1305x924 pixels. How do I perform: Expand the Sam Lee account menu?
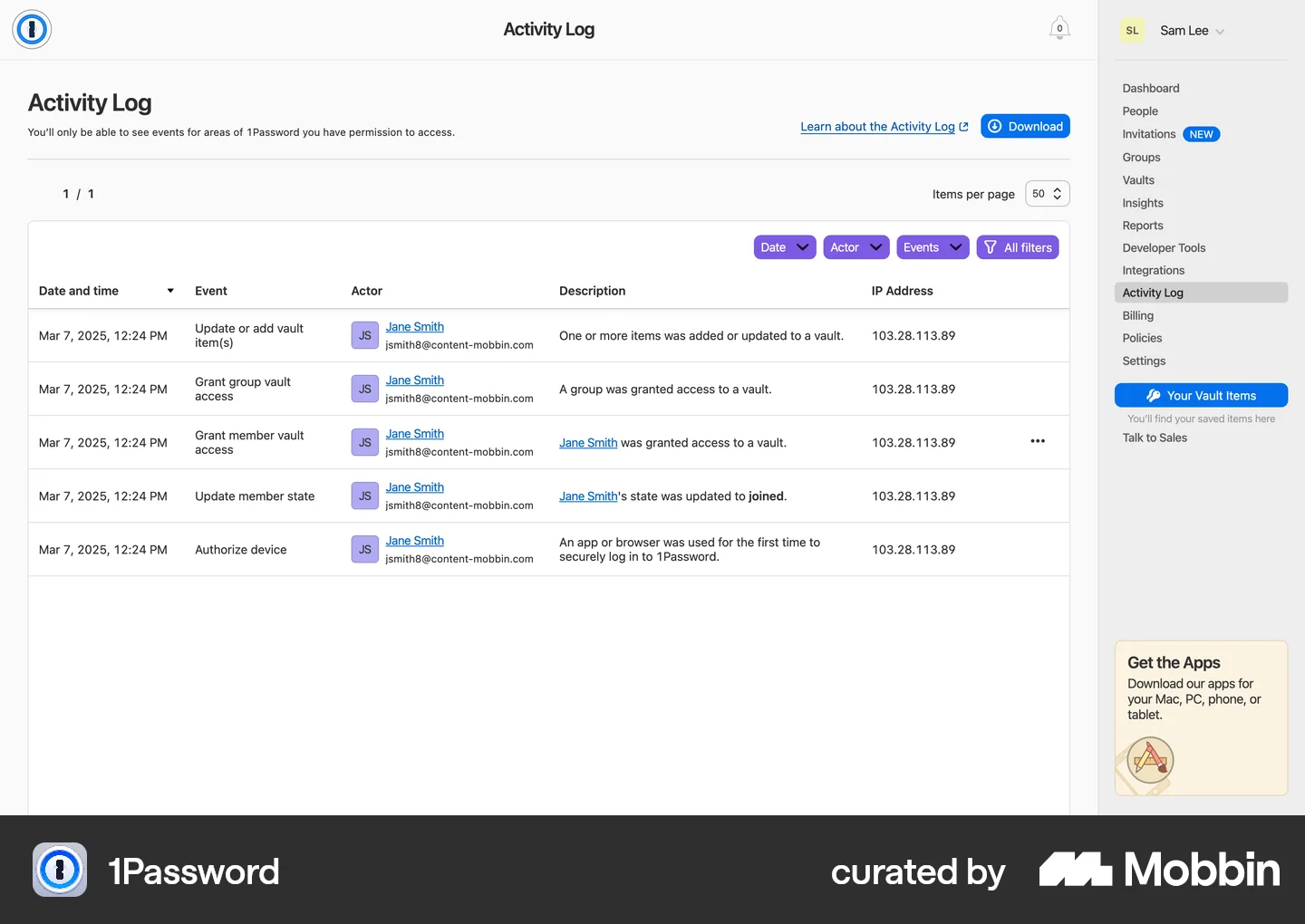(1193, 31)
